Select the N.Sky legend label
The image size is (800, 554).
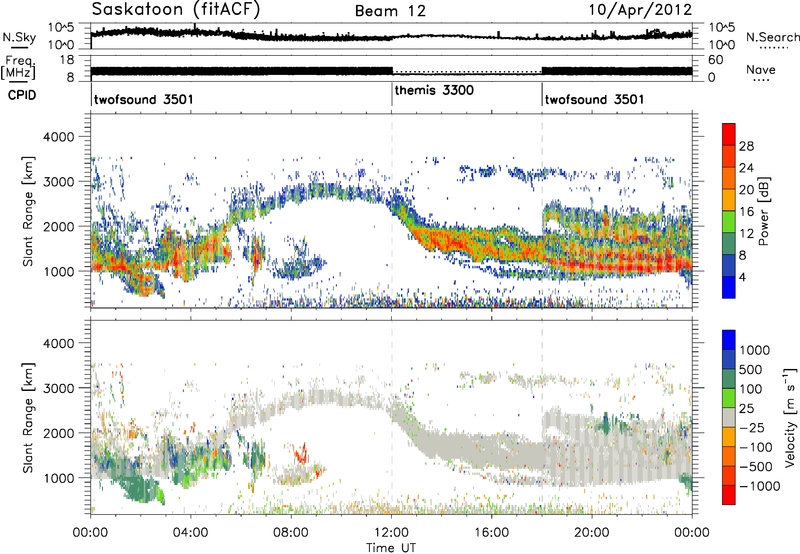click(19, 37)
